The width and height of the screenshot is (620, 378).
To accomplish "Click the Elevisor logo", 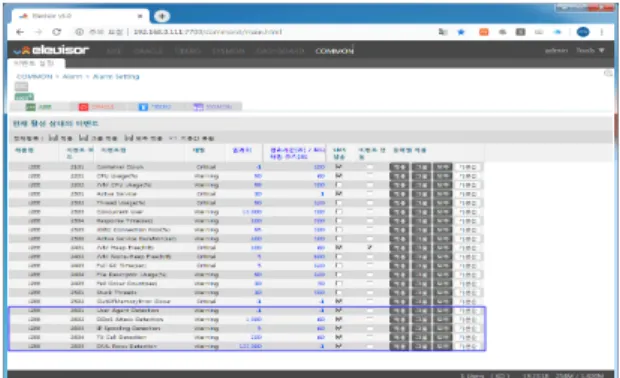I will pyautogui.click(x=51, y=50).
